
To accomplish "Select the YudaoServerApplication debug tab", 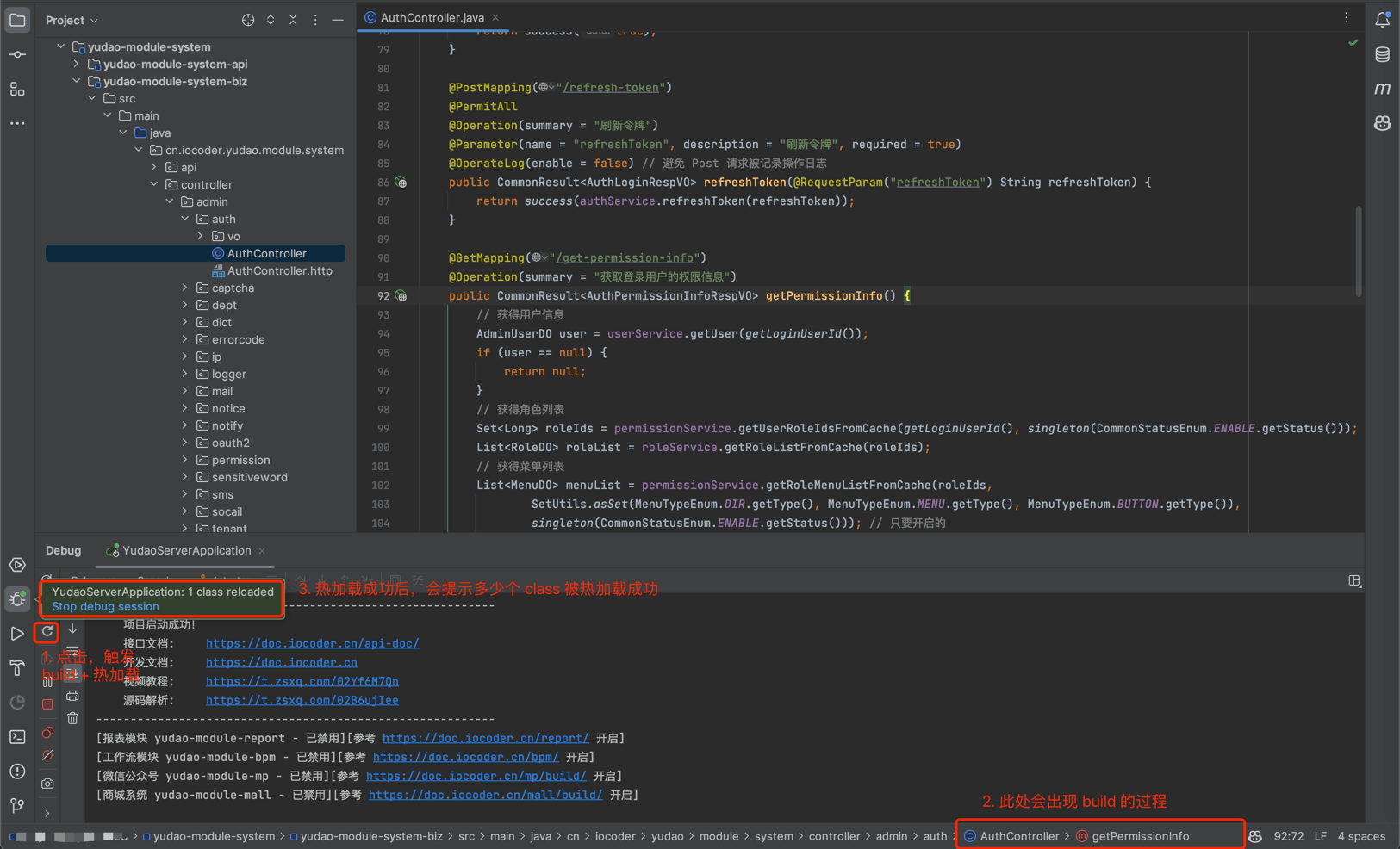I will pyautogui.click(x=186, y=550).
